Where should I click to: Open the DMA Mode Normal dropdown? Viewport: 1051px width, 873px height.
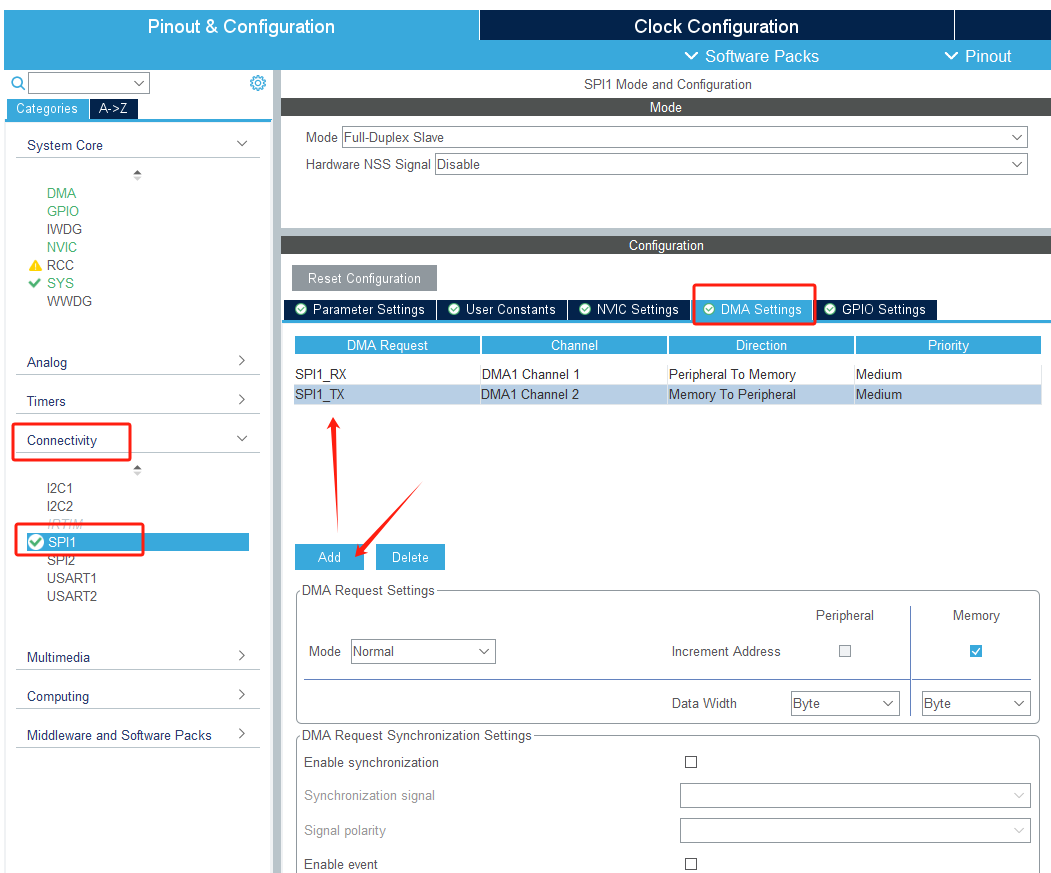(423, 651)
